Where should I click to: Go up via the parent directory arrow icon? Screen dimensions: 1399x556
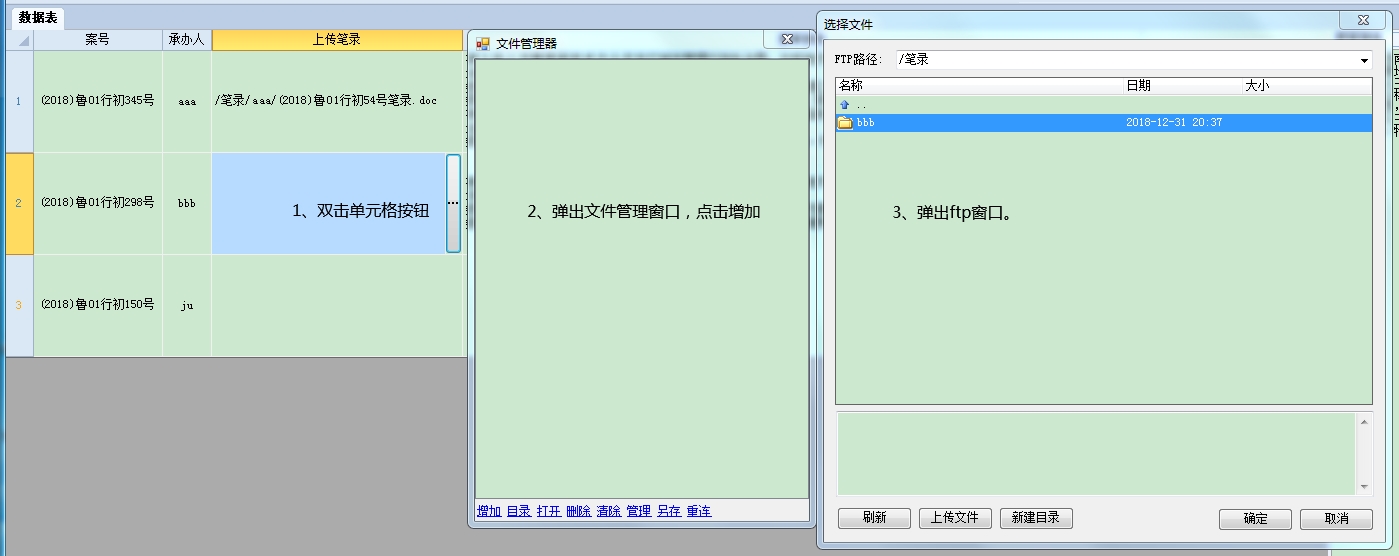(x=844, y=104)
